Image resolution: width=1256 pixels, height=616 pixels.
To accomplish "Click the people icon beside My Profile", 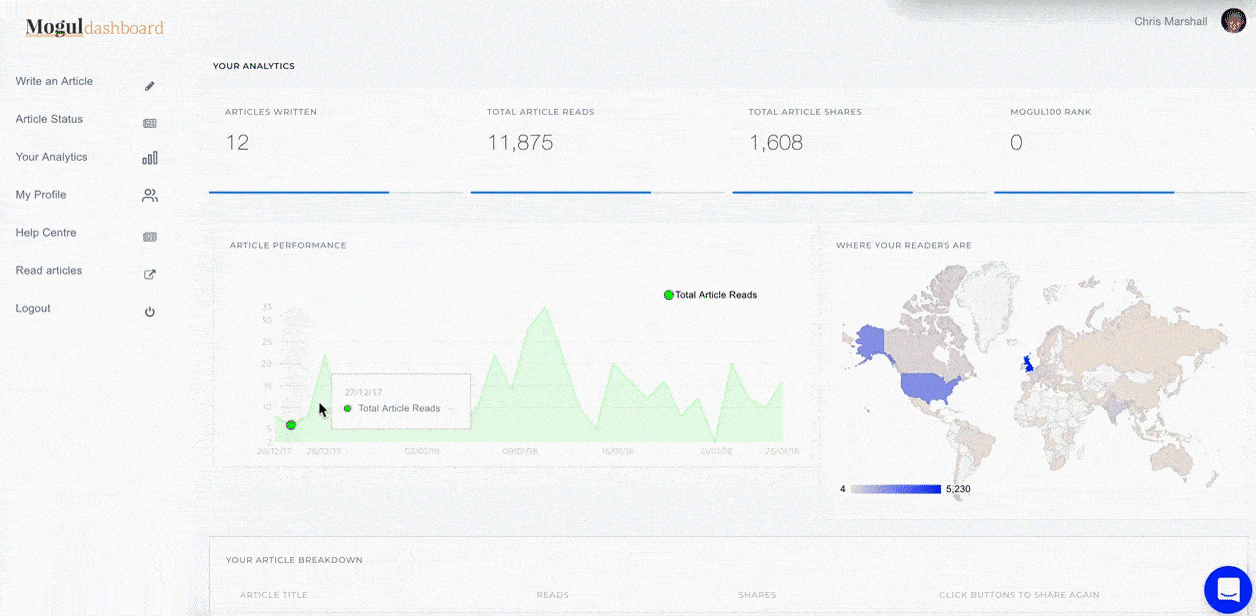I will coord(150,196).
